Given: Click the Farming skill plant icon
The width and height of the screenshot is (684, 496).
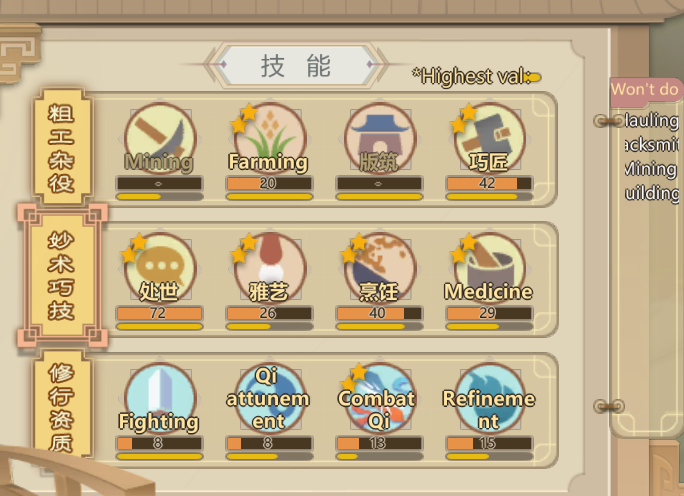Looking at the screenshot, I should pos(270,139).
